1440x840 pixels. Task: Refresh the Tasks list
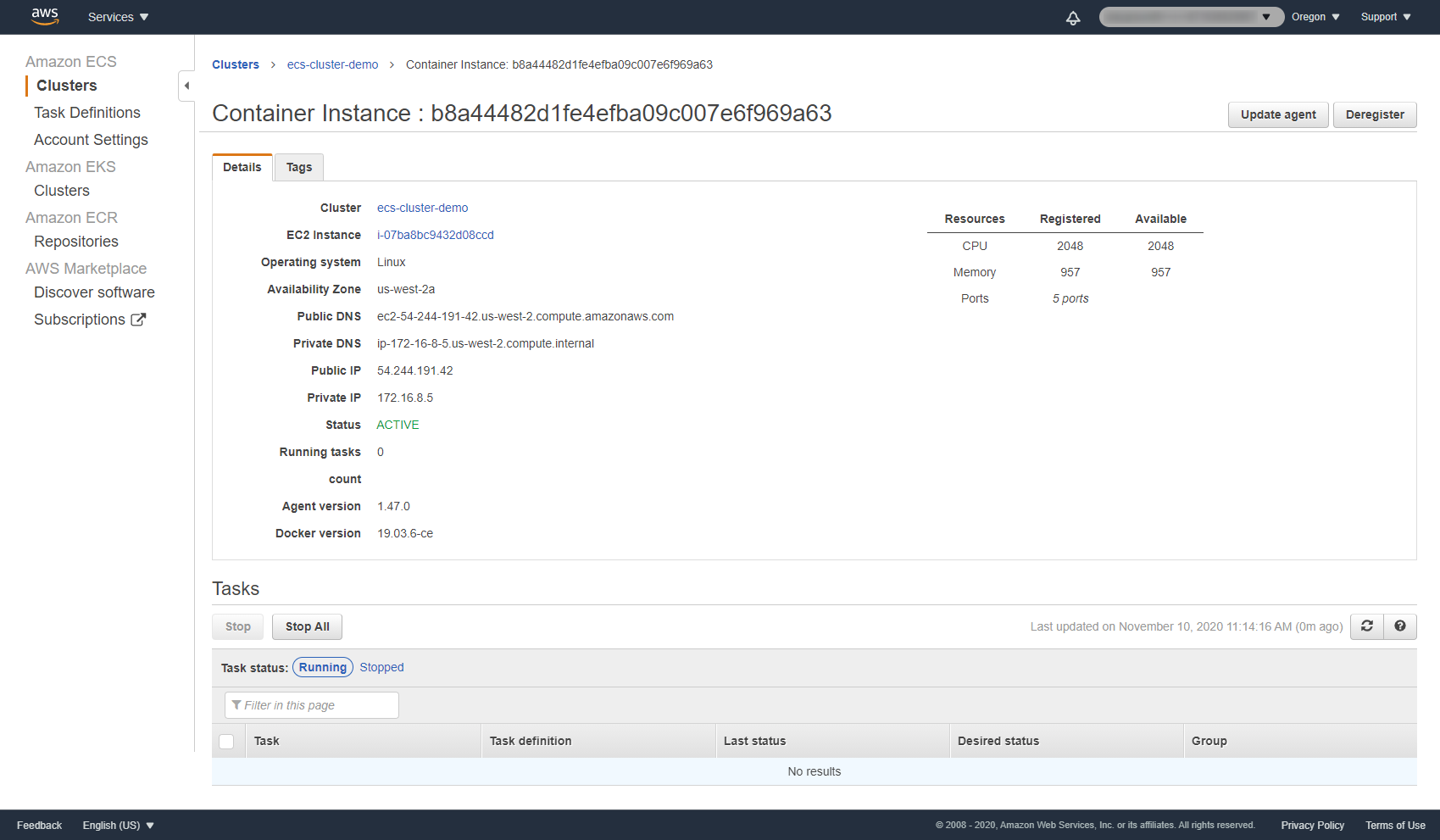[1366, 626]
